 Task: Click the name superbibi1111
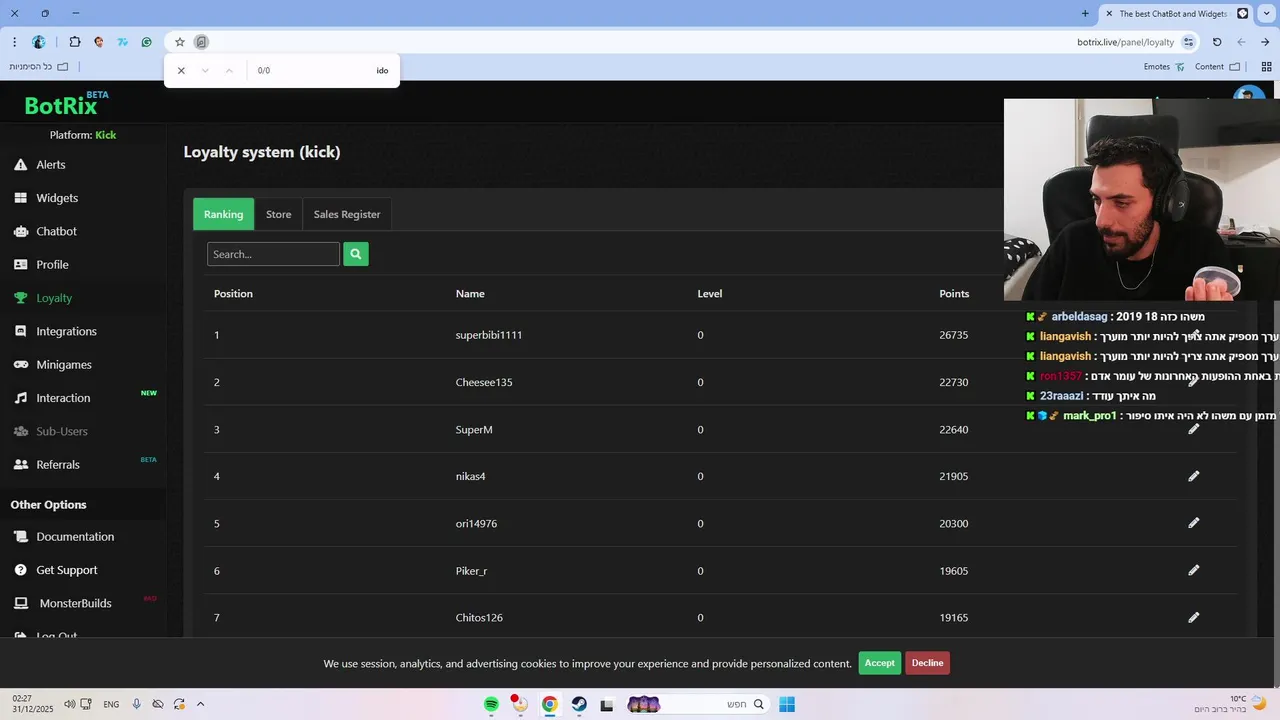(489, 335)
